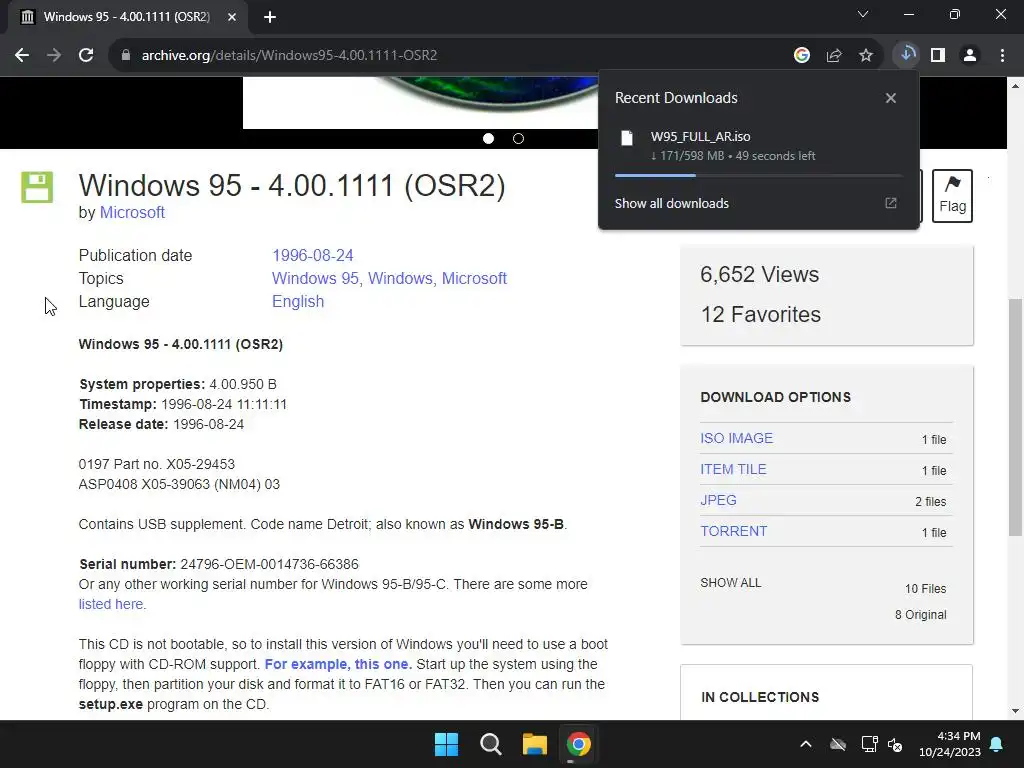Click SHOW ALL files
The image size is (1024, 768).
tap(731, 583)
